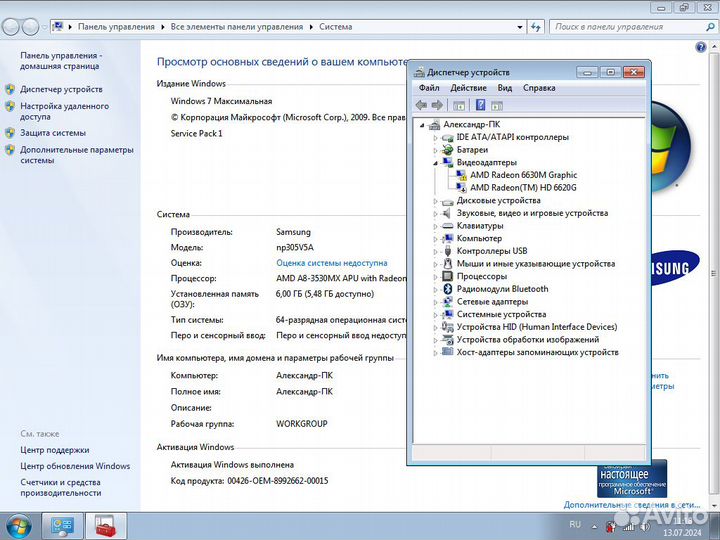Screen dimensions: 720x540
Task: Select the Видеоадаптеры category icon
Action: (447, 163)
